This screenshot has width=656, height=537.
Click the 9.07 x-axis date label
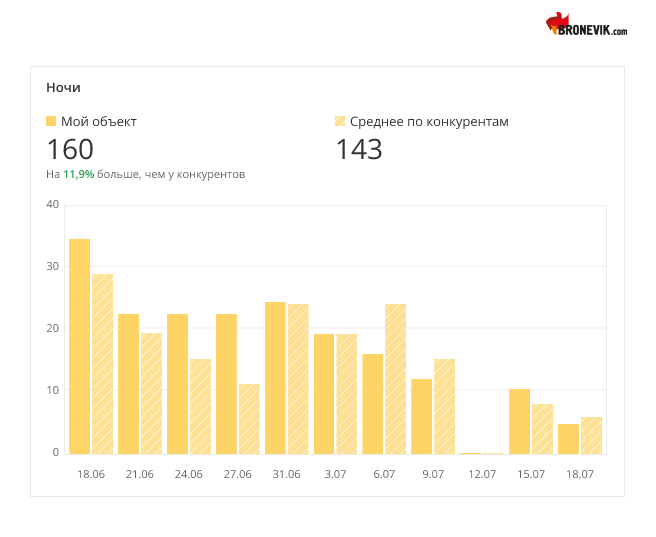(433, 475)
